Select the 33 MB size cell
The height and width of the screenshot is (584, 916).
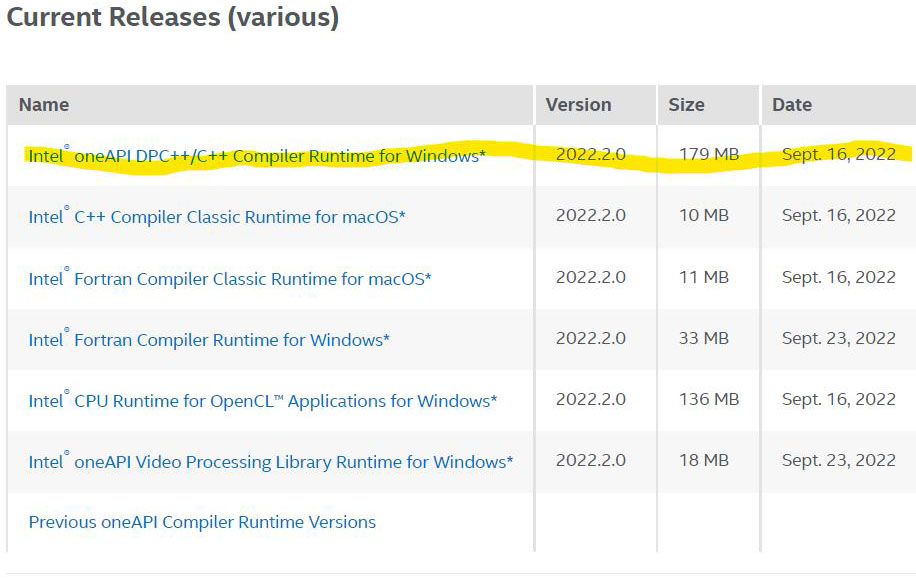tap(704, 338)
